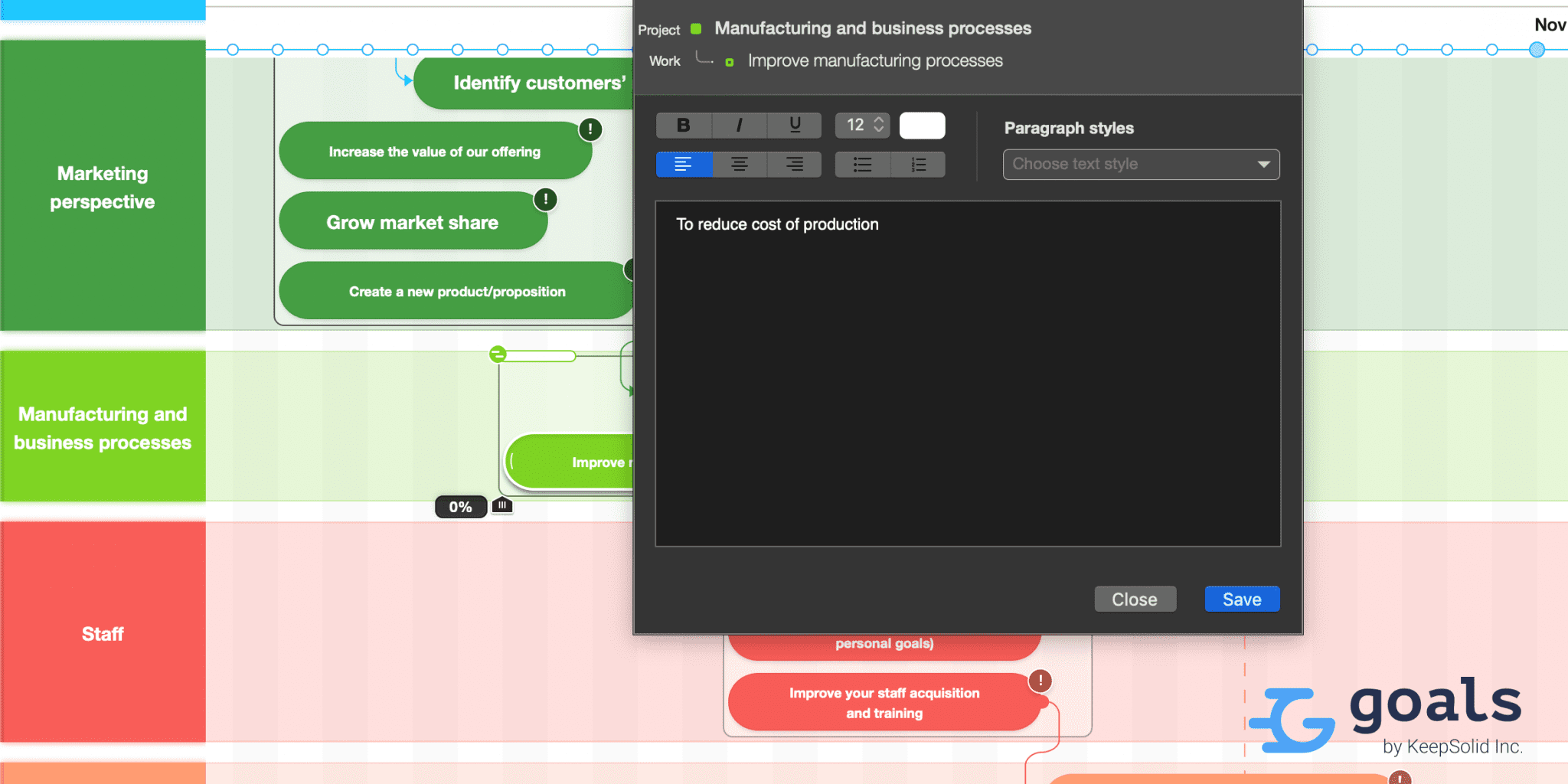This screenshot has width=1568, height=784.
Task: Insert a bulleted list
Action: tap(863, 165)
